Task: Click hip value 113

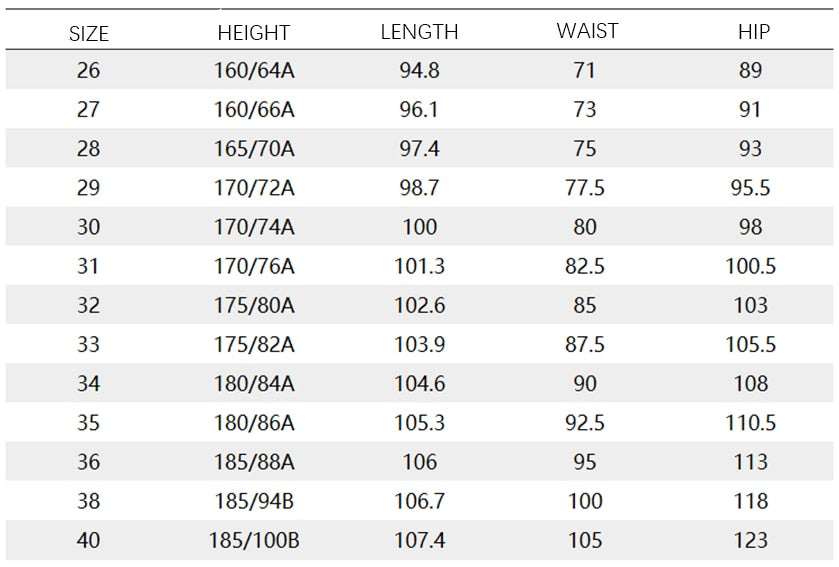Action: (750, 462)
